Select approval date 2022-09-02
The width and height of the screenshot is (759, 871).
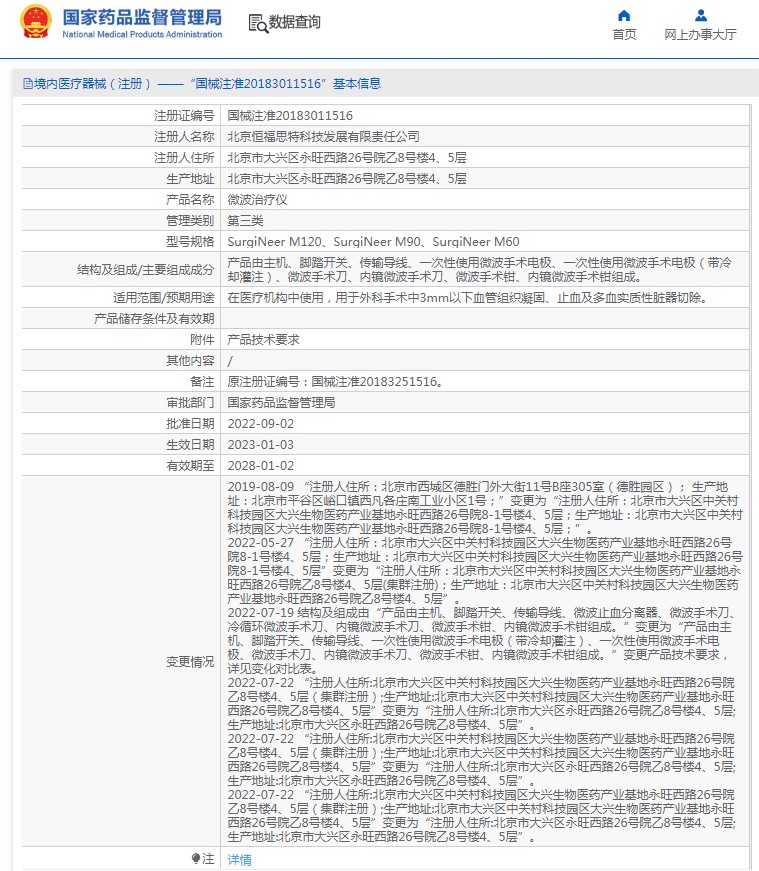(x=261, y=424)
